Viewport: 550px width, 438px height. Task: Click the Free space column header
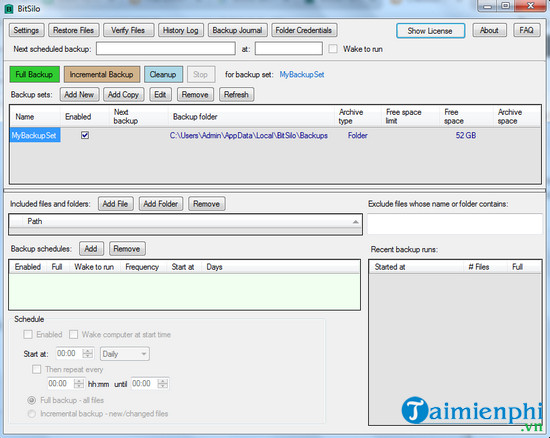pyautogui.click(x=467, y=117)
